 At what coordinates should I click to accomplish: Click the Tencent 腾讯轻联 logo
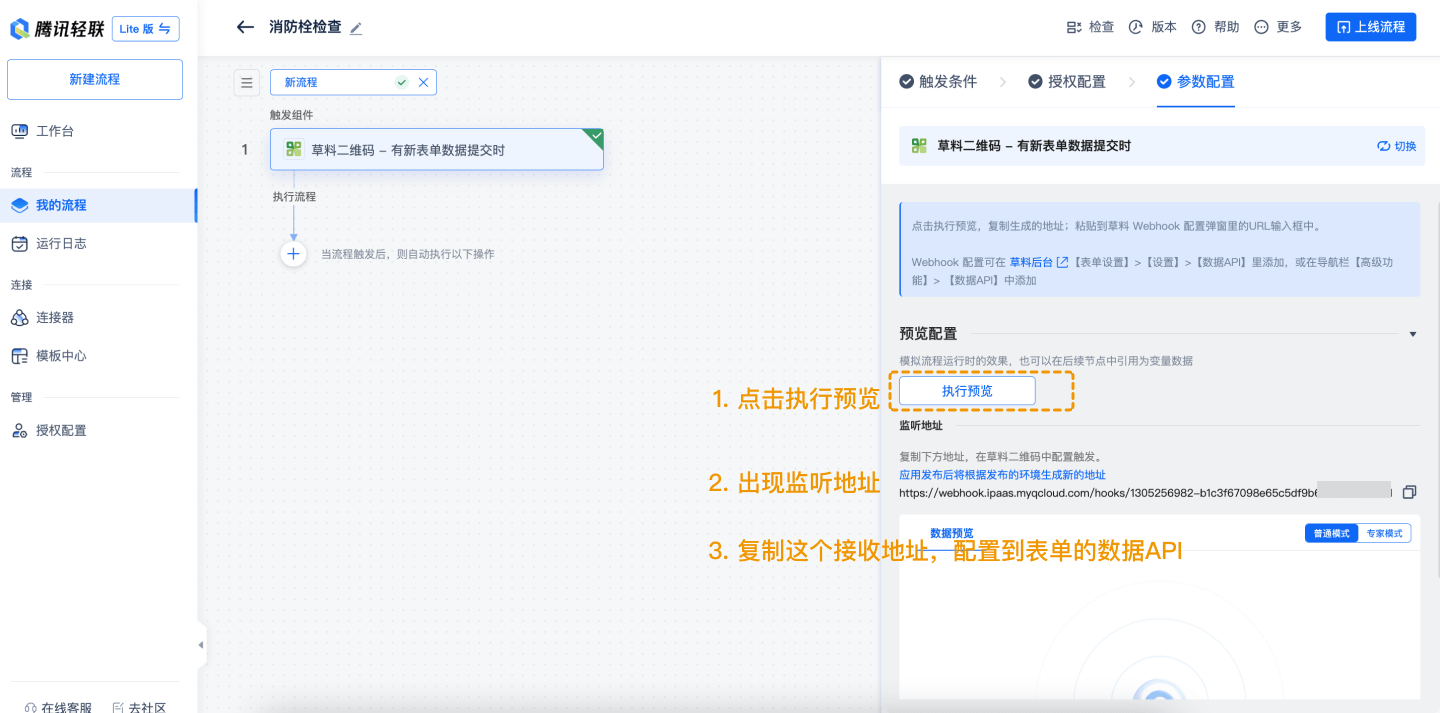(x=56, y=29)
